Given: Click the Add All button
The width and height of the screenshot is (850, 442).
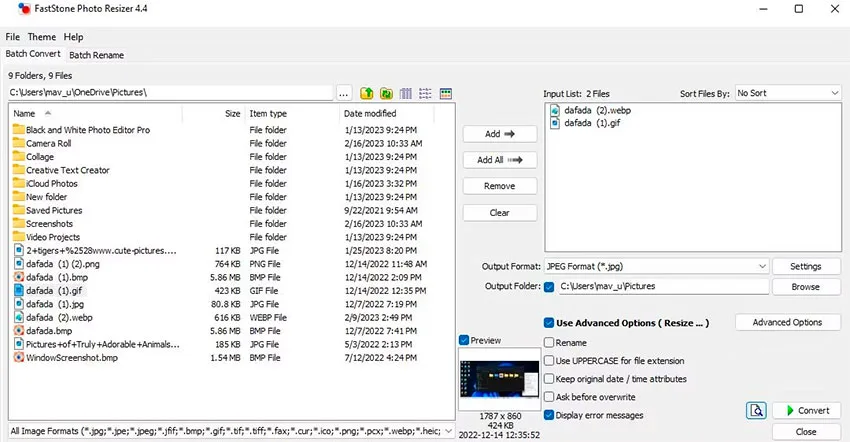Looking at the screenshot, I should [x=500, y=160].
